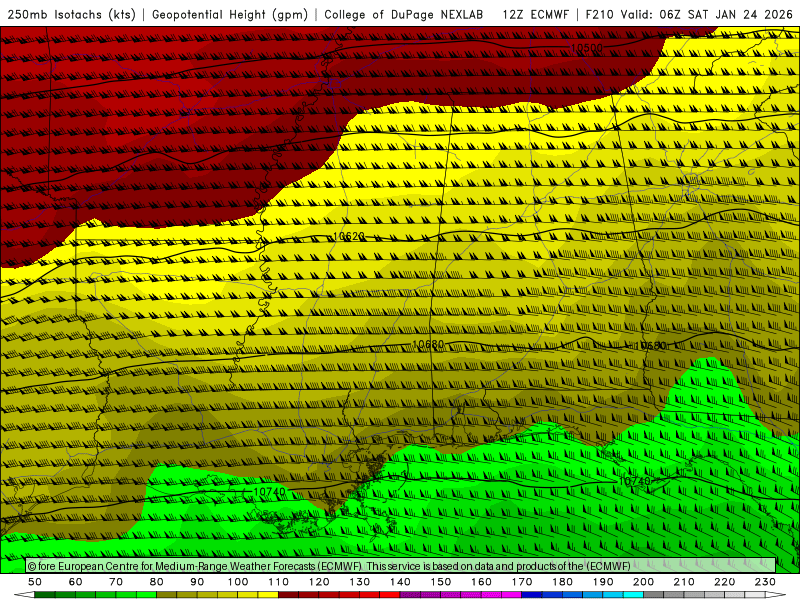The image size is (800, 600).
Task: Click the right arrow end of color bar
Action: tap(776, 595)
